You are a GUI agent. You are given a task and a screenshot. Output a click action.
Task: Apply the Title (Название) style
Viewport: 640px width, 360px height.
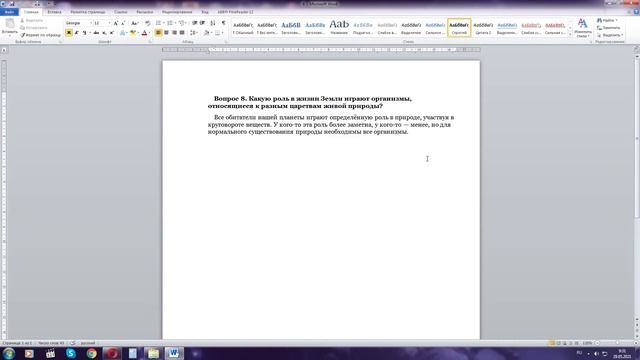click(x=339, y=28)
